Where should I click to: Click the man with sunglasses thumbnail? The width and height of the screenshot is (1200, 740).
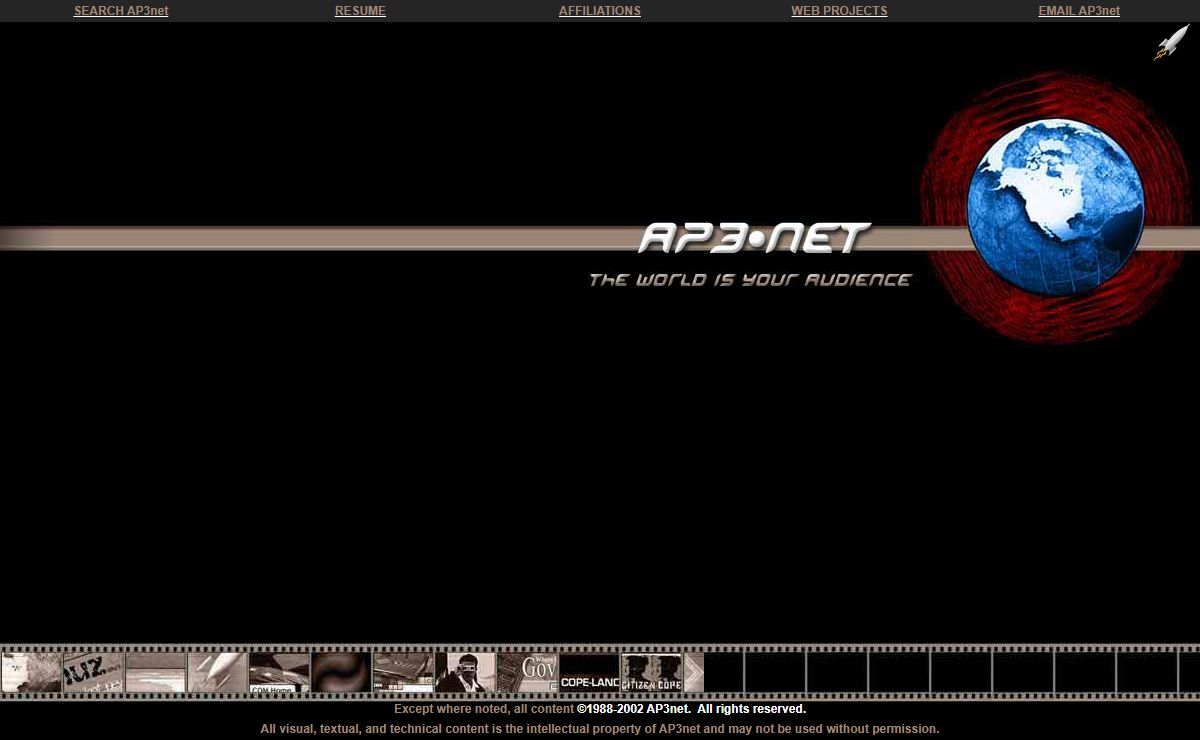click(x=466, y=673)
